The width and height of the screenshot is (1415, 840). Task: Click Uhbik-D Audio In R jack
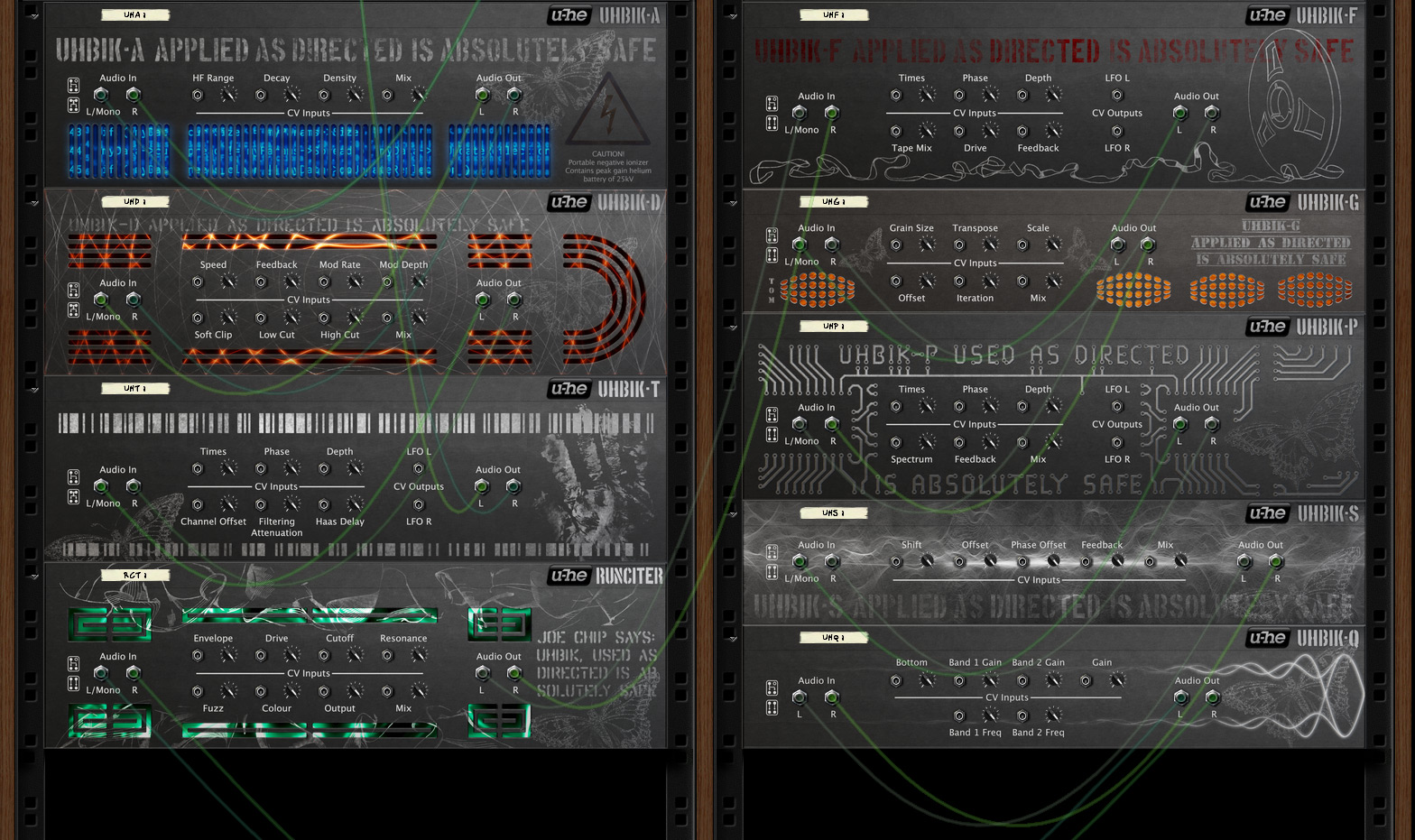coord(134,300)
